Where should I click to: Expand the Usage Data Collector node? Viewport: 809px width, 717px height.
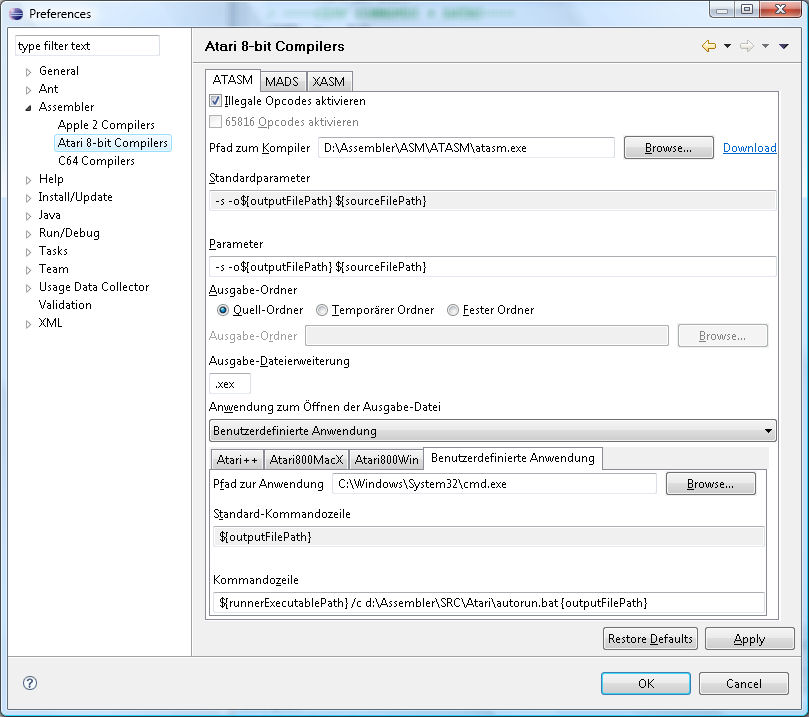(28, 288)
